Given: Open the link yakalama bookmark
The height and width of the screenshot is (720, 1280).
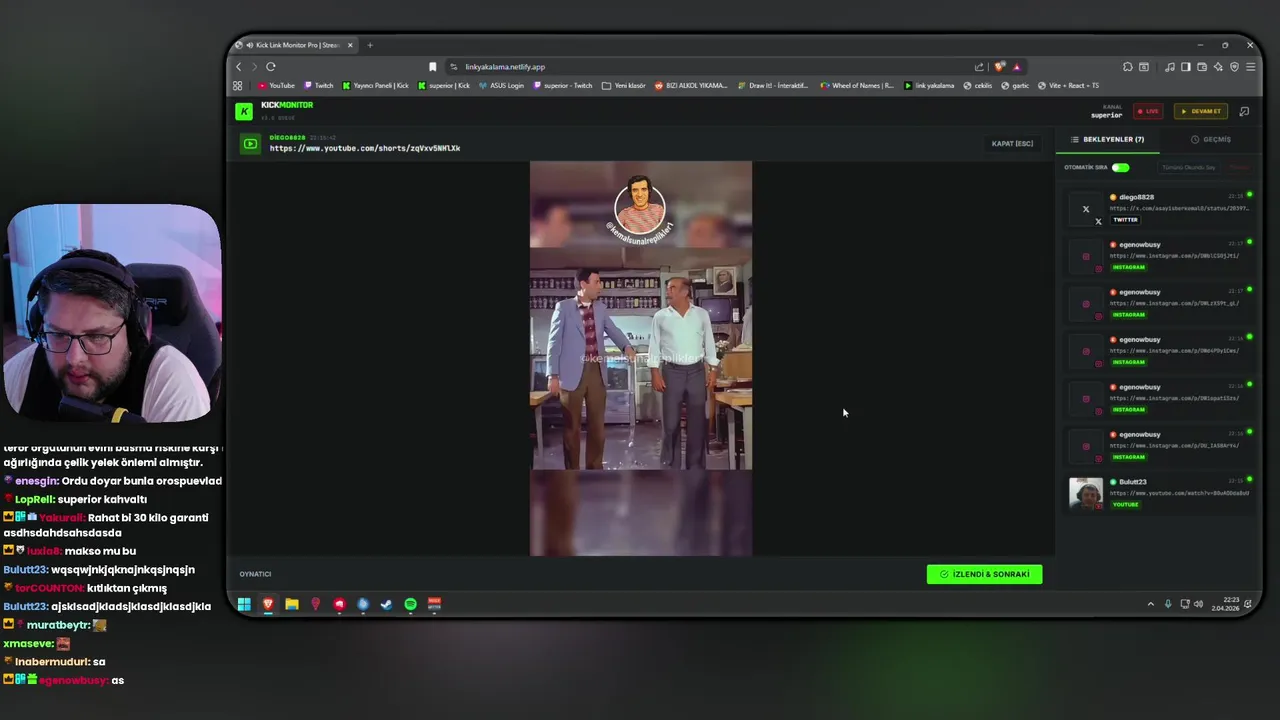Looking at the screenshot, I should (929, 85).
